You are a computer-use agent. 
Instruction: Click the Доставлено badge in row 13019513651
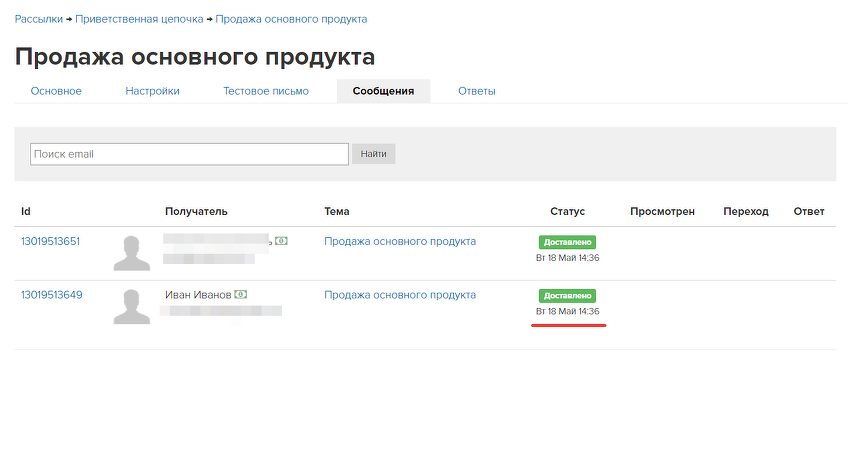[567, 242]
